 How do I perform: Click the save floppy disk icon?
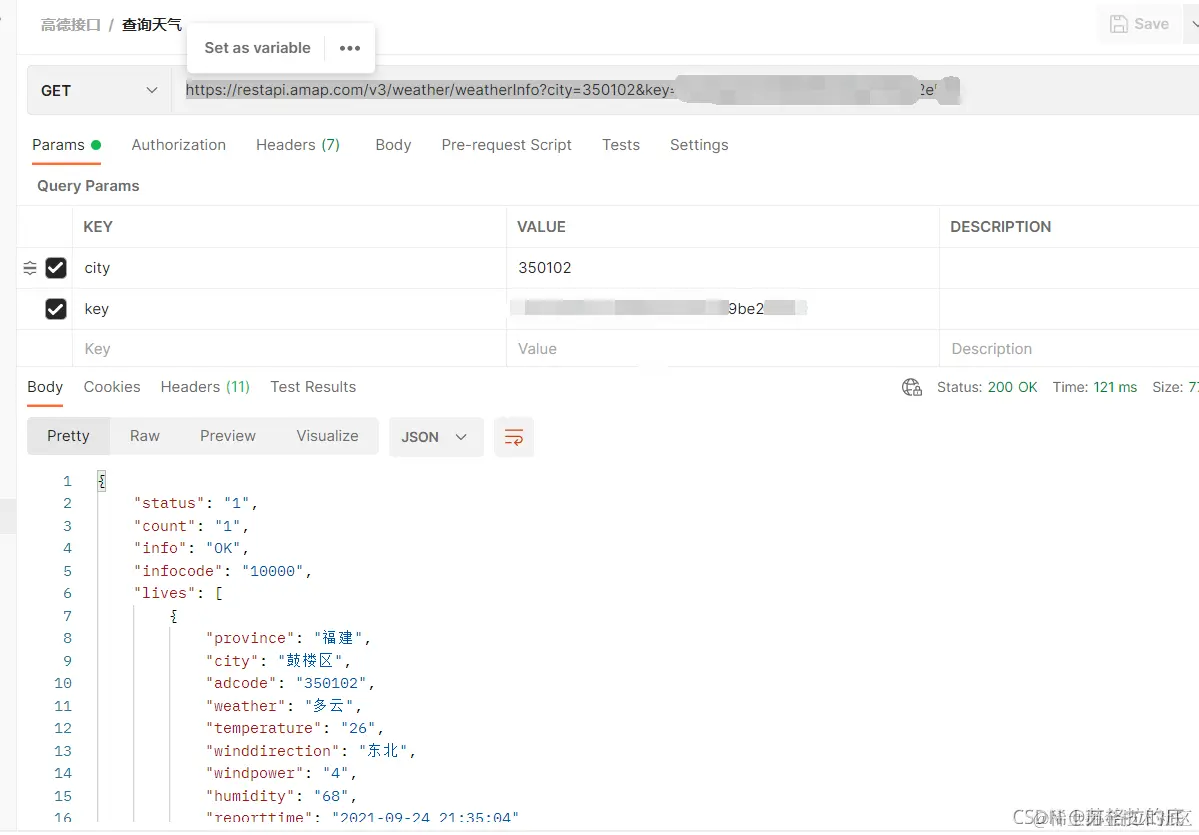(1119, 24)
